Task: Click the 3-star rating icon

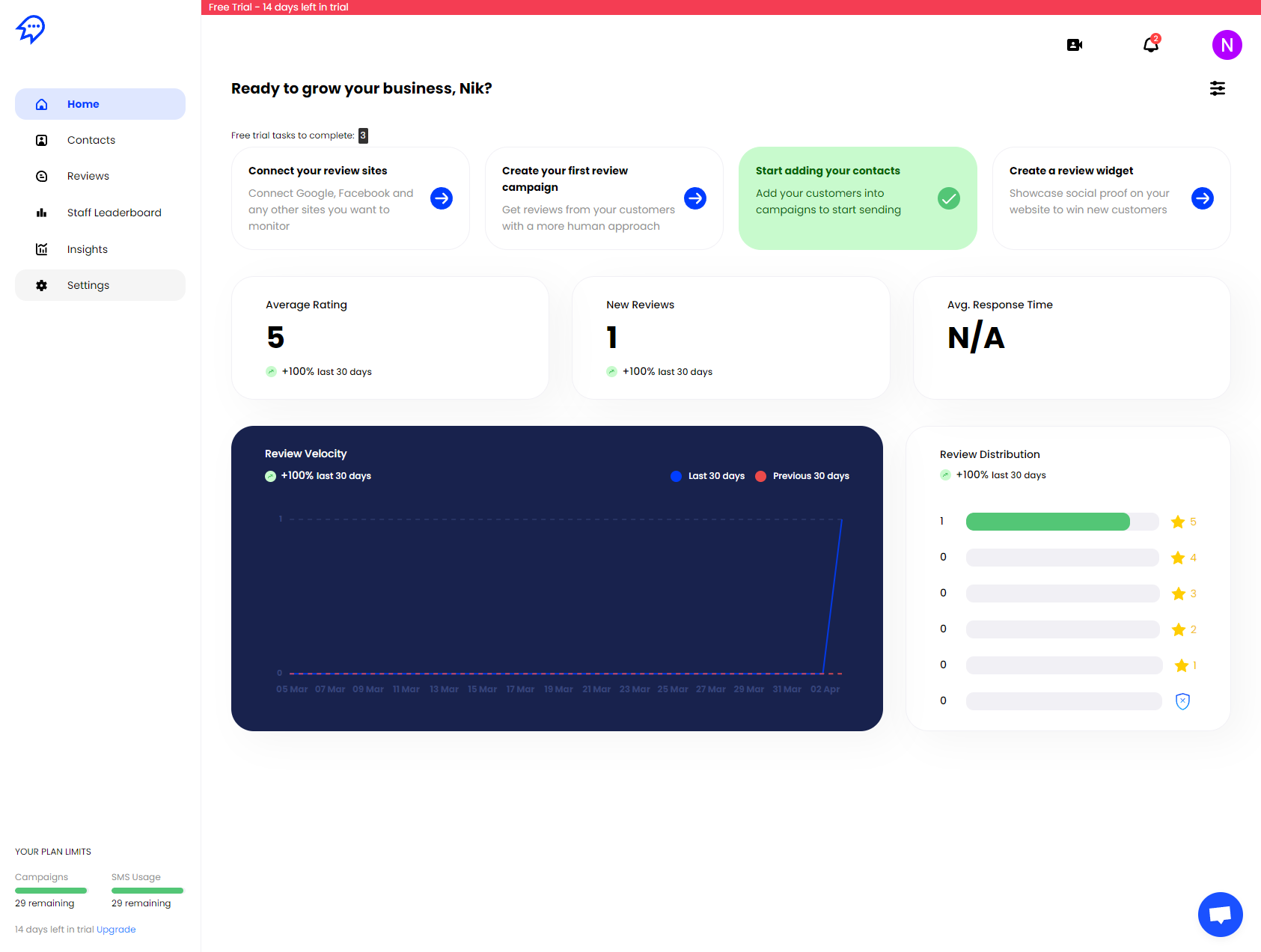Action: [1178, 594]
